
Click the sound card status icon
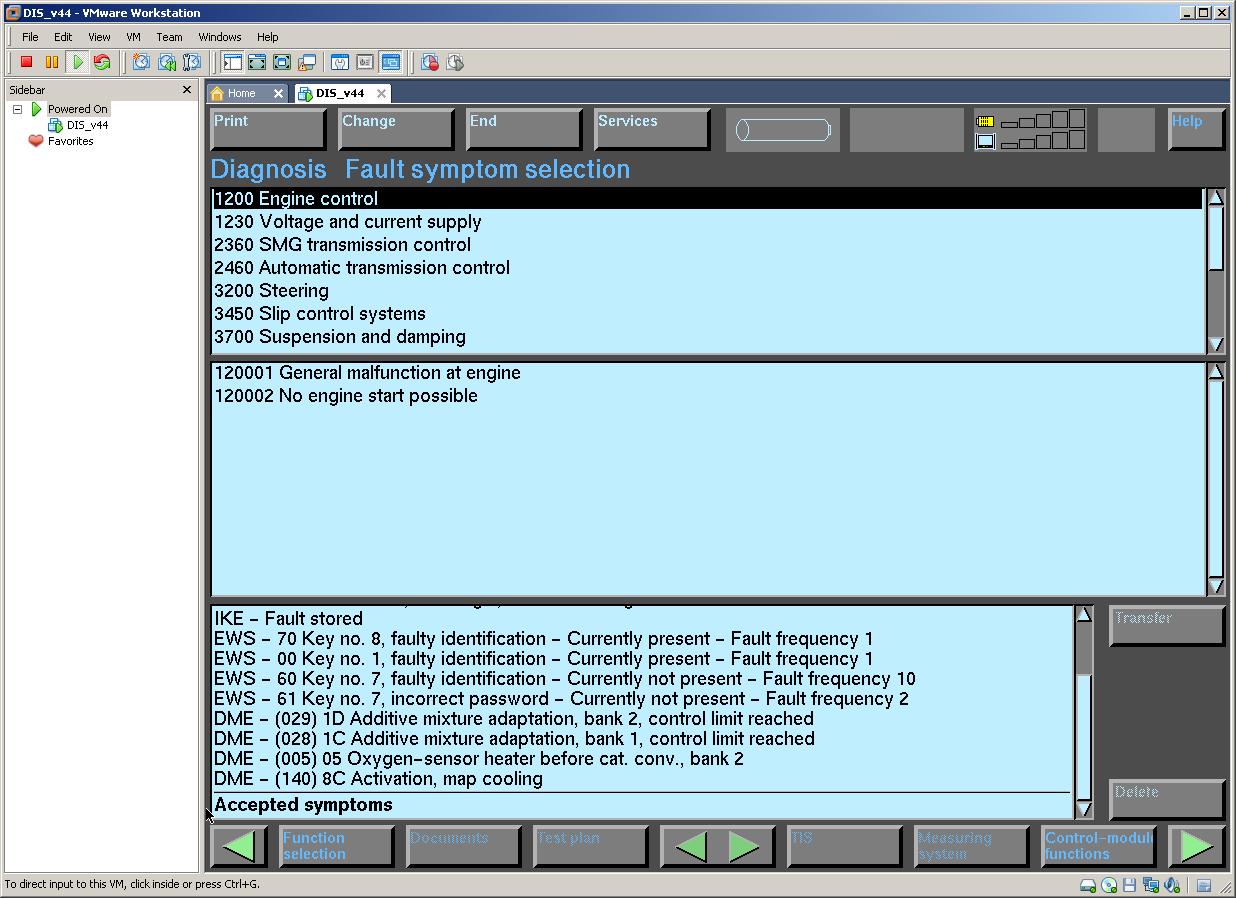(1170, 885)
